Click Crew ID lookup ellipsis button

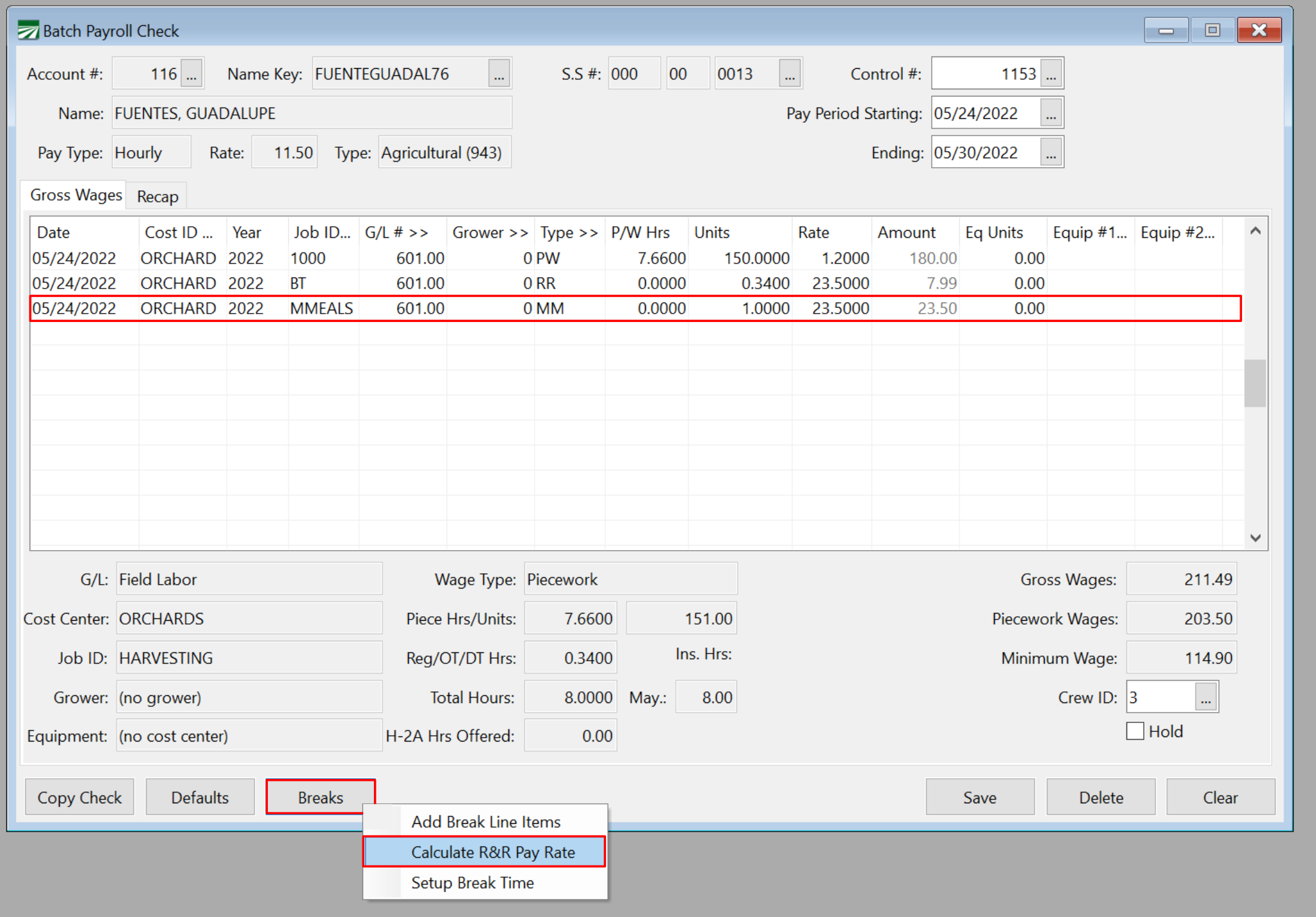[1205, 698]
